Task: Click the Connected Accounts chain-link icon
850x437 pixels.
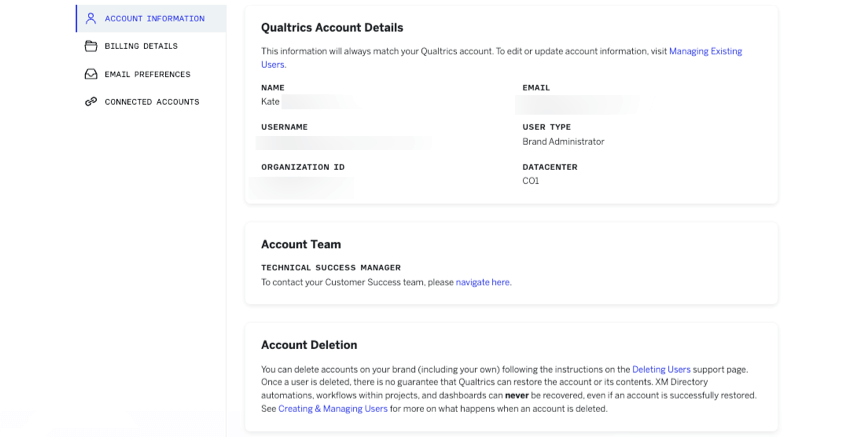Action: [x=91, y=101]
